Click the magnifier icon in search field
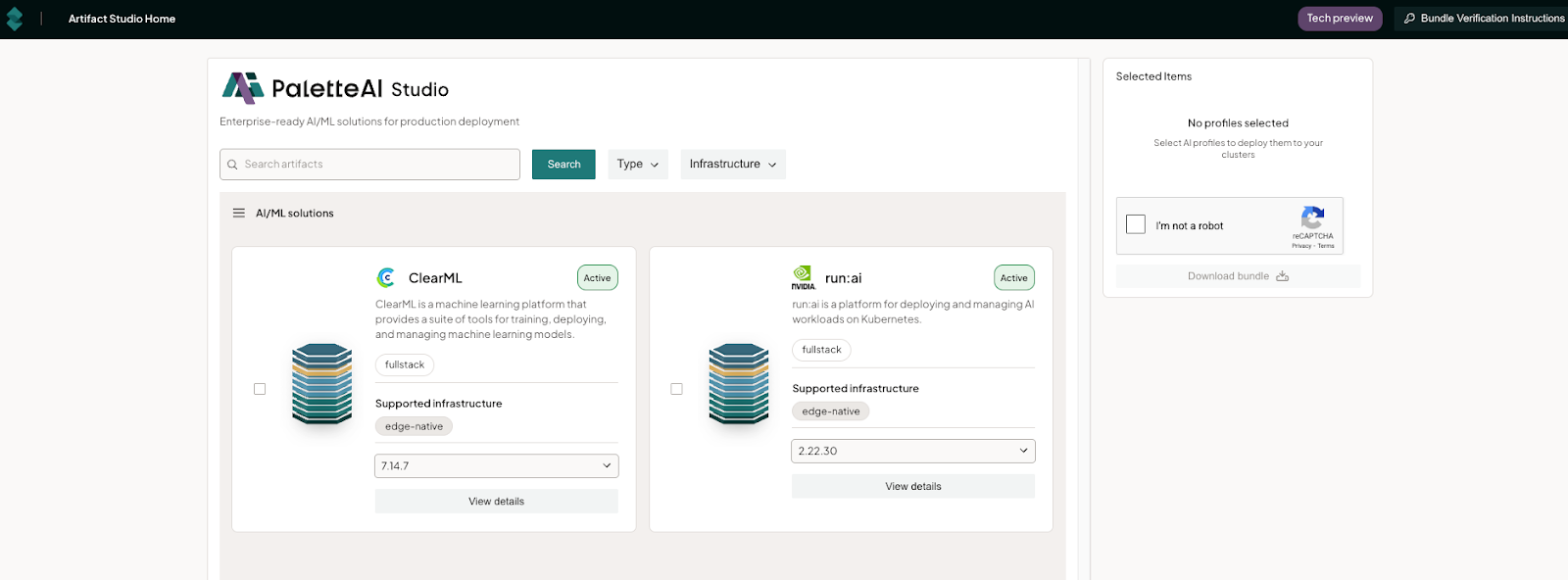Screen dimensions: 1568x580 232,165
